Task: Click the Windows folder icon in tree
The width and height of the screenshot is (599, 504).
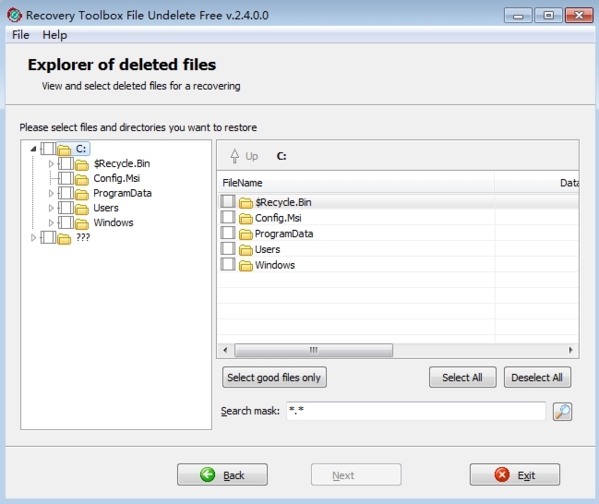Action: 82,224
